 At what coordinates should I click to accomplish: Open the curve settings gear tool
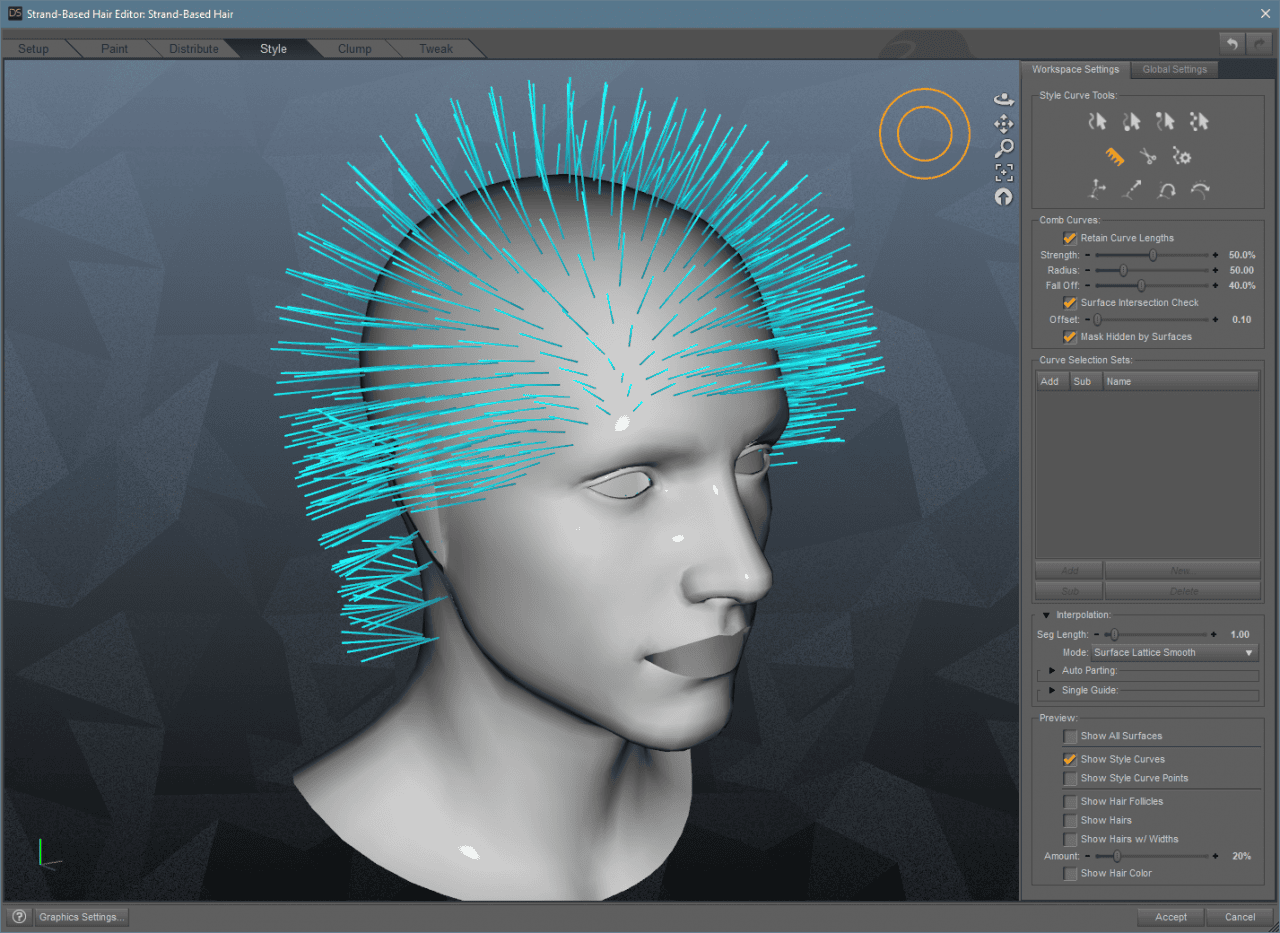coord(1181,156)
